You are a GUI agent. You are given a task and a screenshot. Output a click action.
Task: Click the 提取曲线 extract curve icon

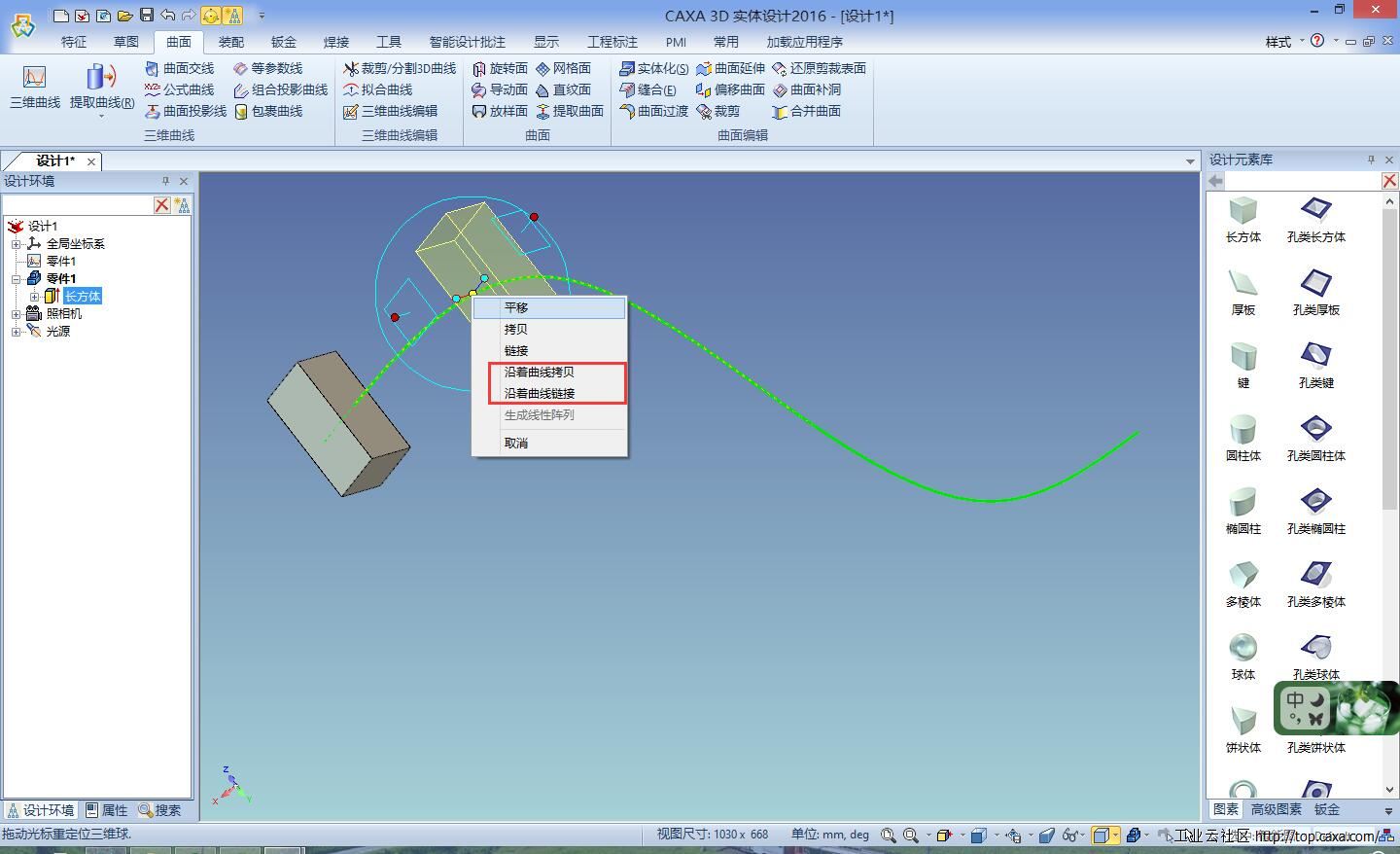(101, 78)
